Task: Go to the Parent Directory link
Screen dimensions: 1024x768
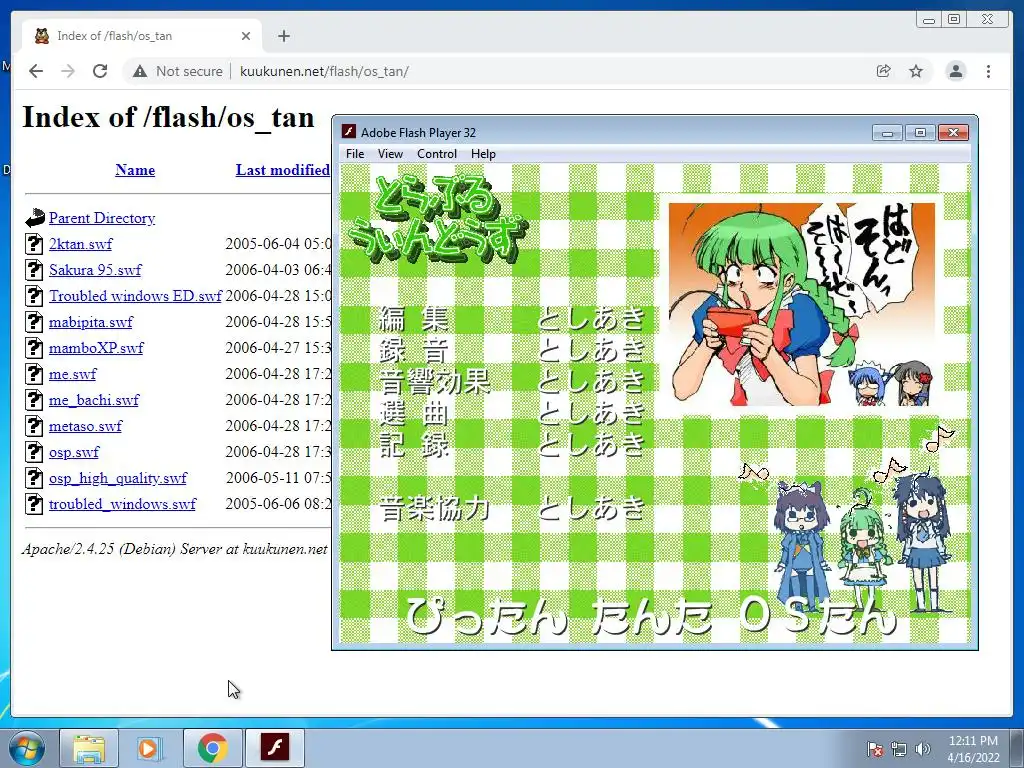Action: point(102,218)
